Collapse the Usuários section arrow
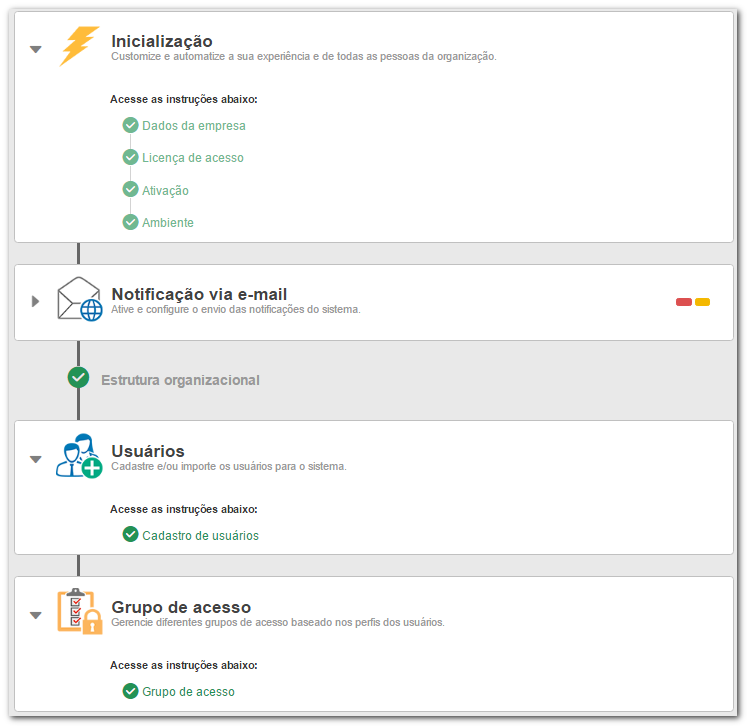 (x=36, y=459)
